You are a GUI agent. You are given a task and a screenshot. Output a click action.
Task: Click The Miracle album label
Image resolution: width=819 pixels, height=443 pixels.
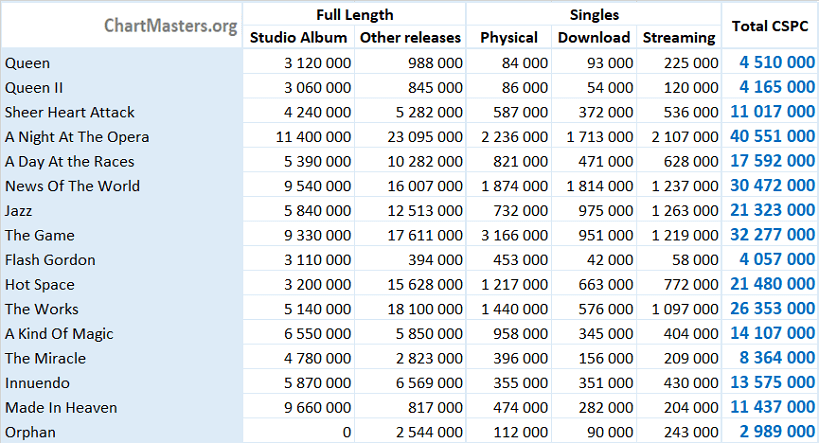click(x=45, y=358)
